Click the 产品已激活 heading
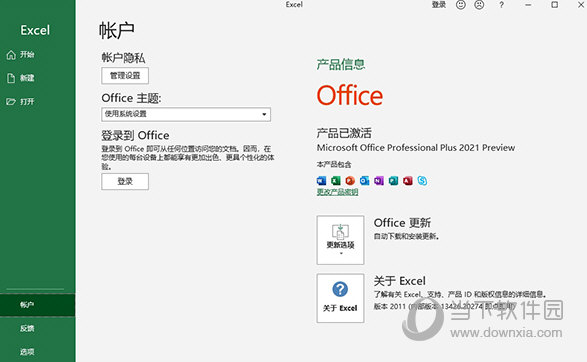587x362 pixels. click(x=344, y=133)
